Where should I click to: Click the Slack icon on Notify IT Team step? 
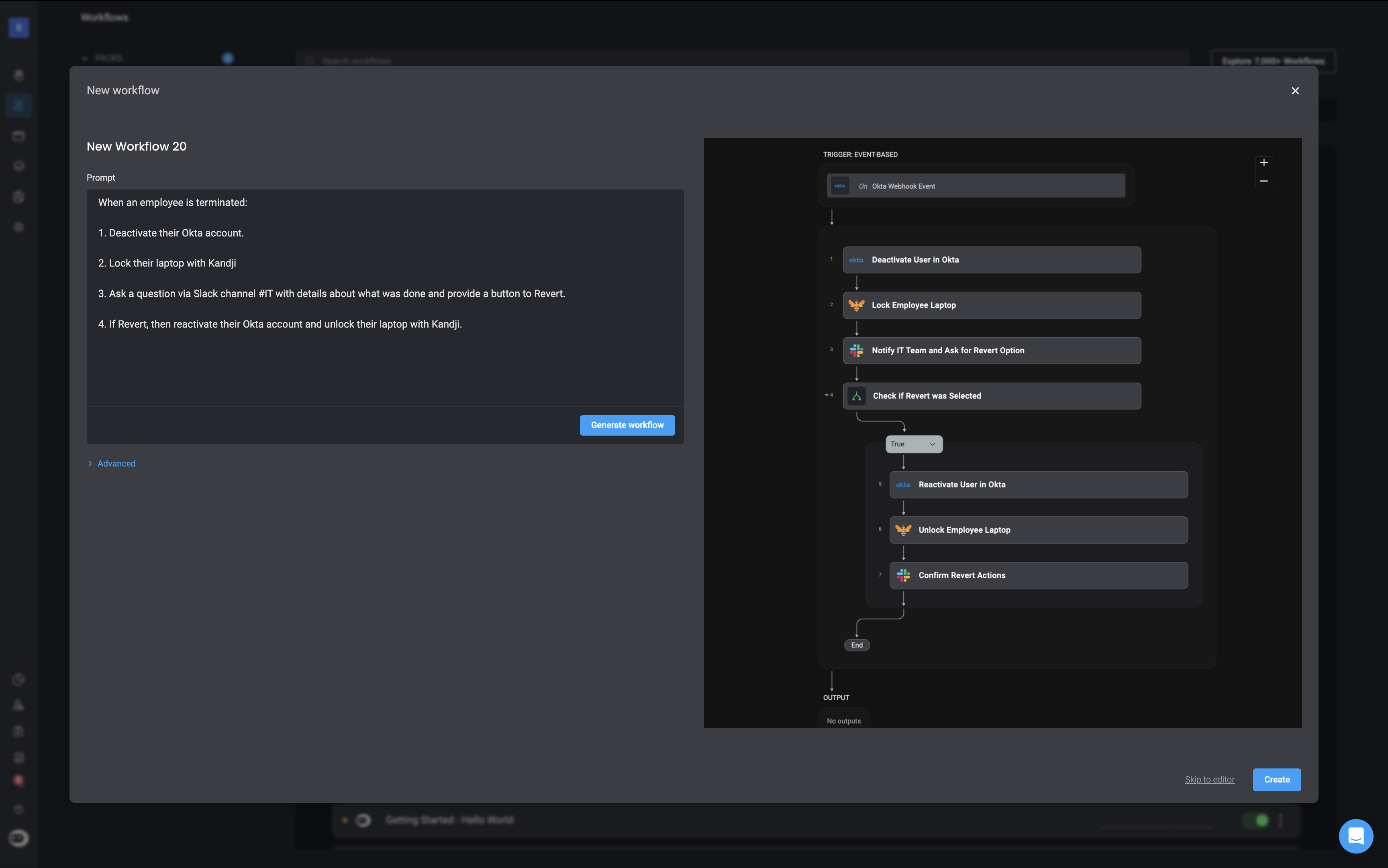pyautogui.click(x=856, y=351)
